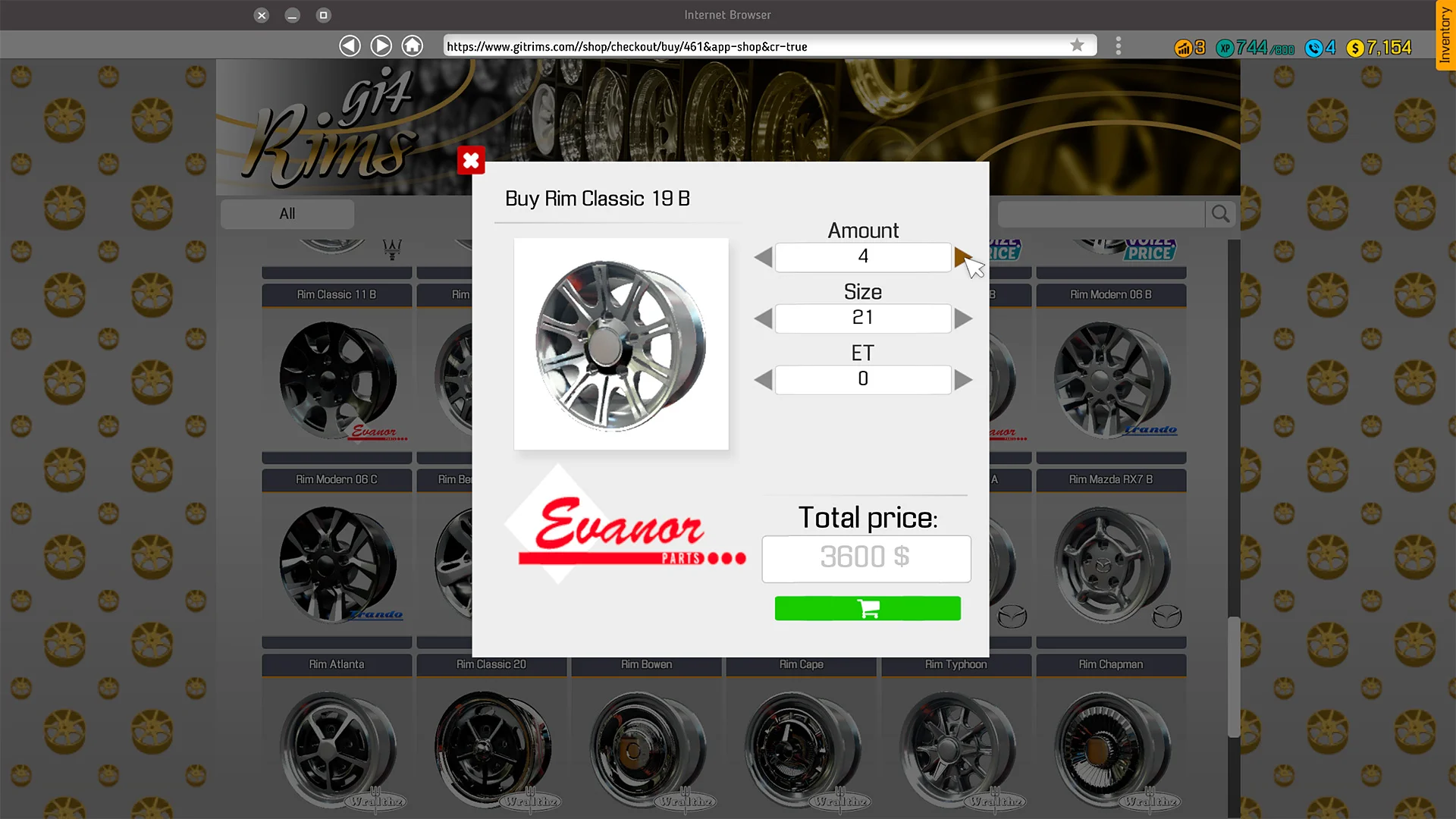This screenshot has height=819, width=1456.
Task: View the Rim Classic 19 B preview image
Action: pyautogui.click(x=620, y=343)
